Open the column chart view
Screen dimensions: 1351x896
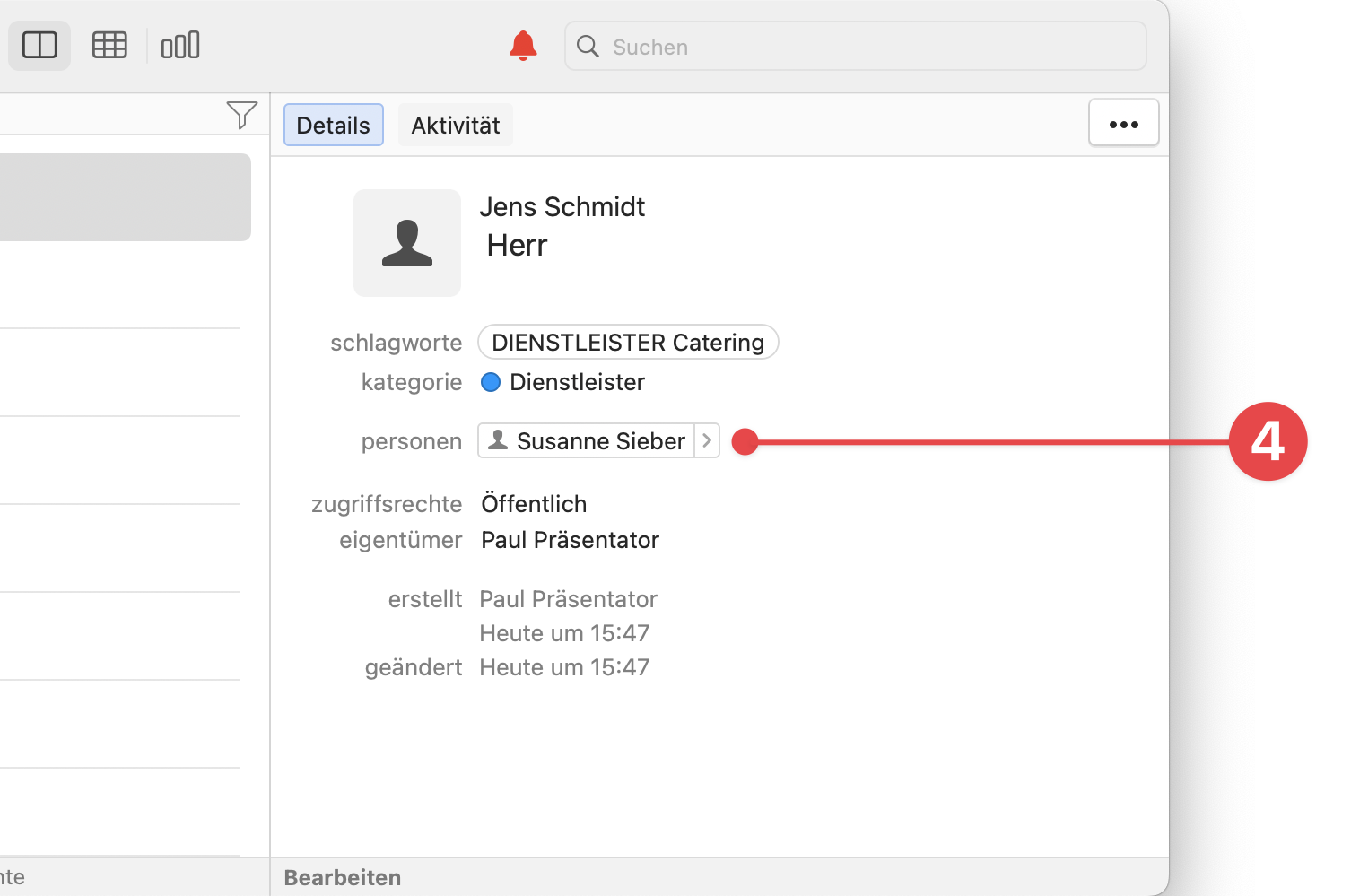(x=180, y=45)
